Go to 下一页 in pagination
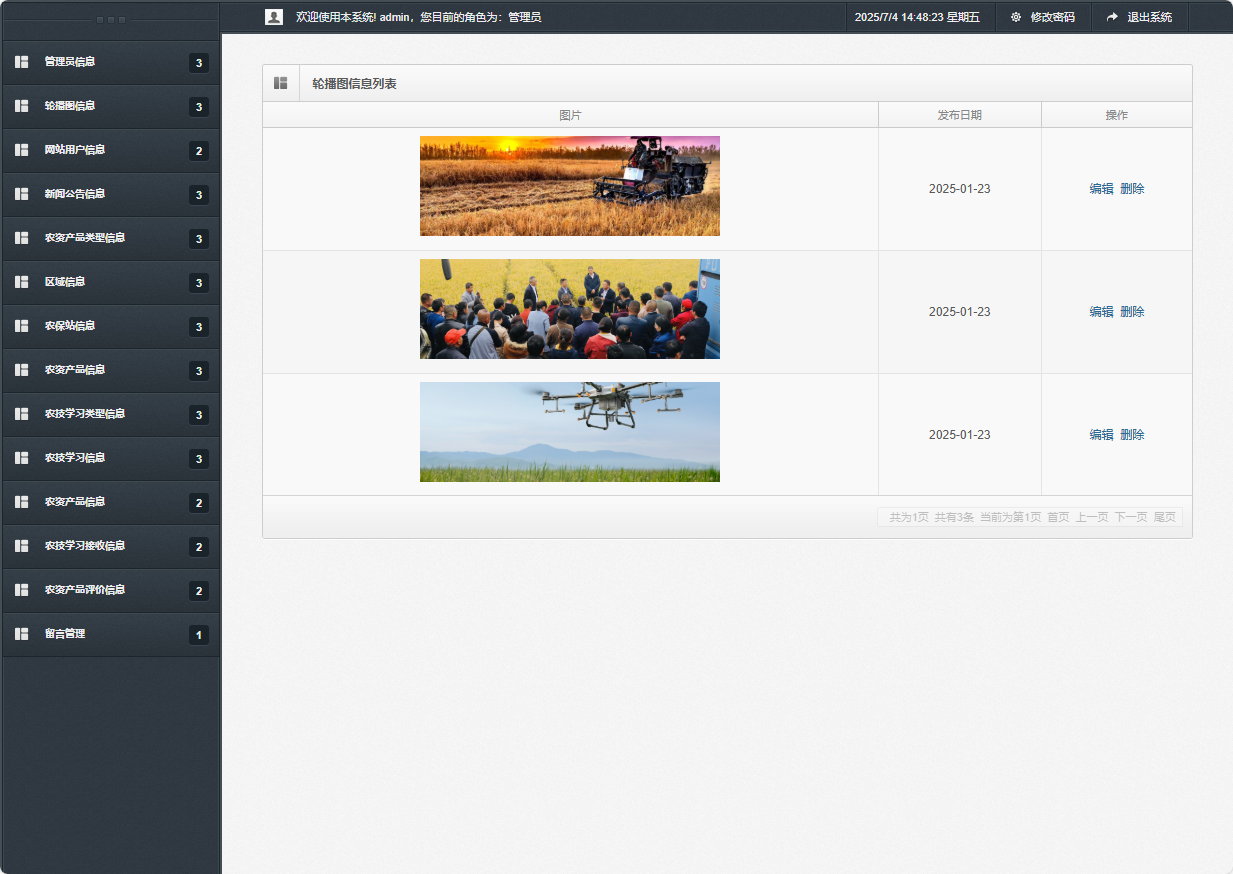 pyautogui.click(x=1131, y=517)
